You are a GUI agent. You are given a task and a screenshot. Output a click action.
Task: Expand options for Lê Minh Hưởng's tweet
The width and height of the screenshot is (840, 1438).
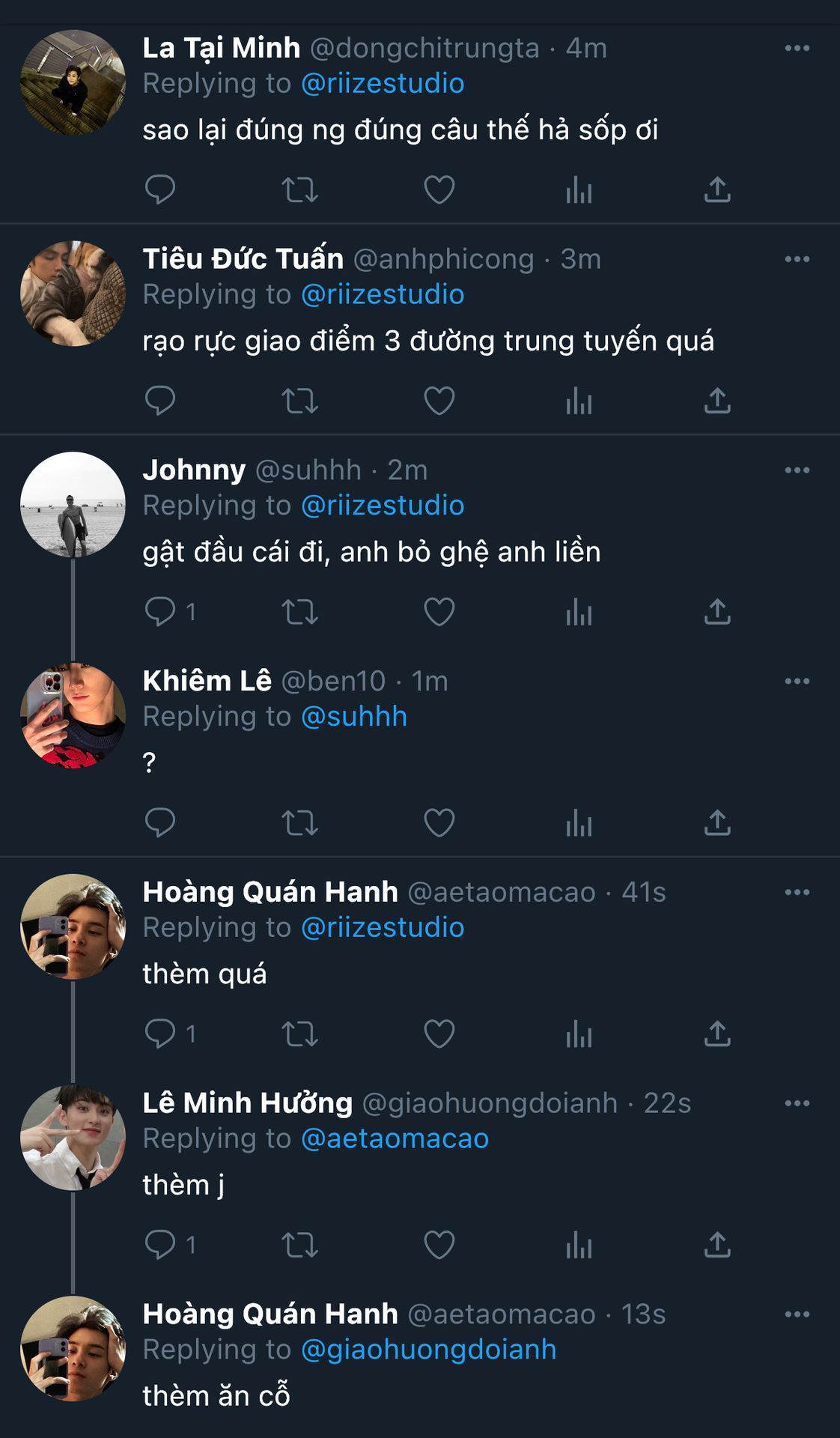coord(797,1103)
